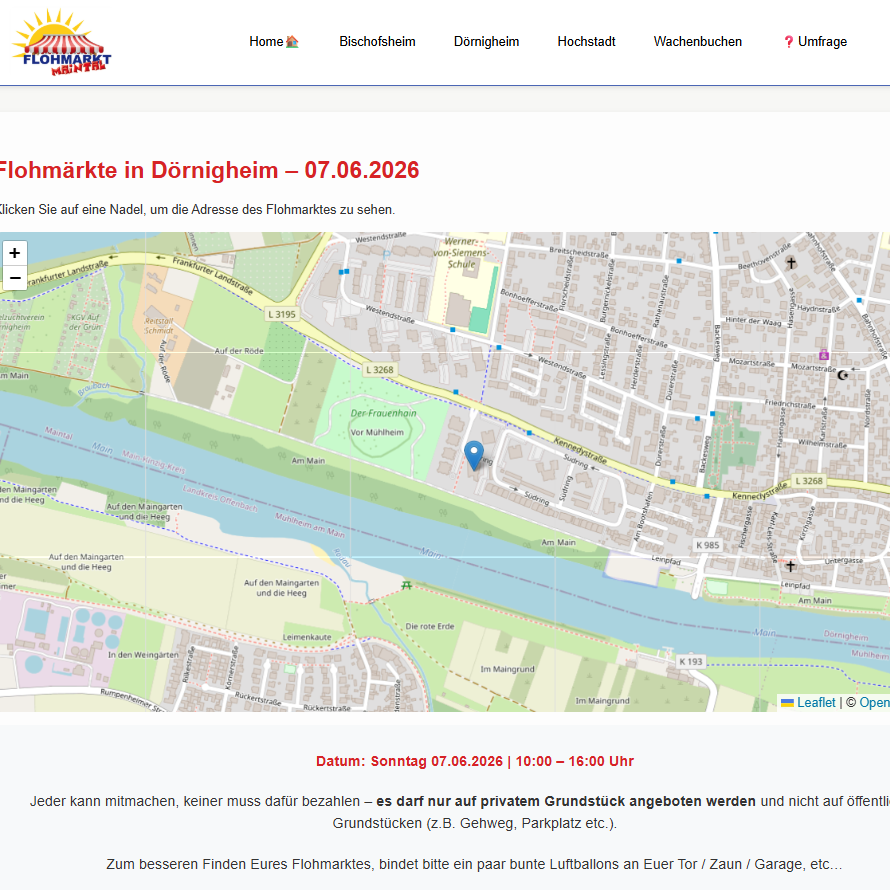890x890 pixels.
Task: Click the blue flea market pin on the map
Action: click(x=474, y=455)
